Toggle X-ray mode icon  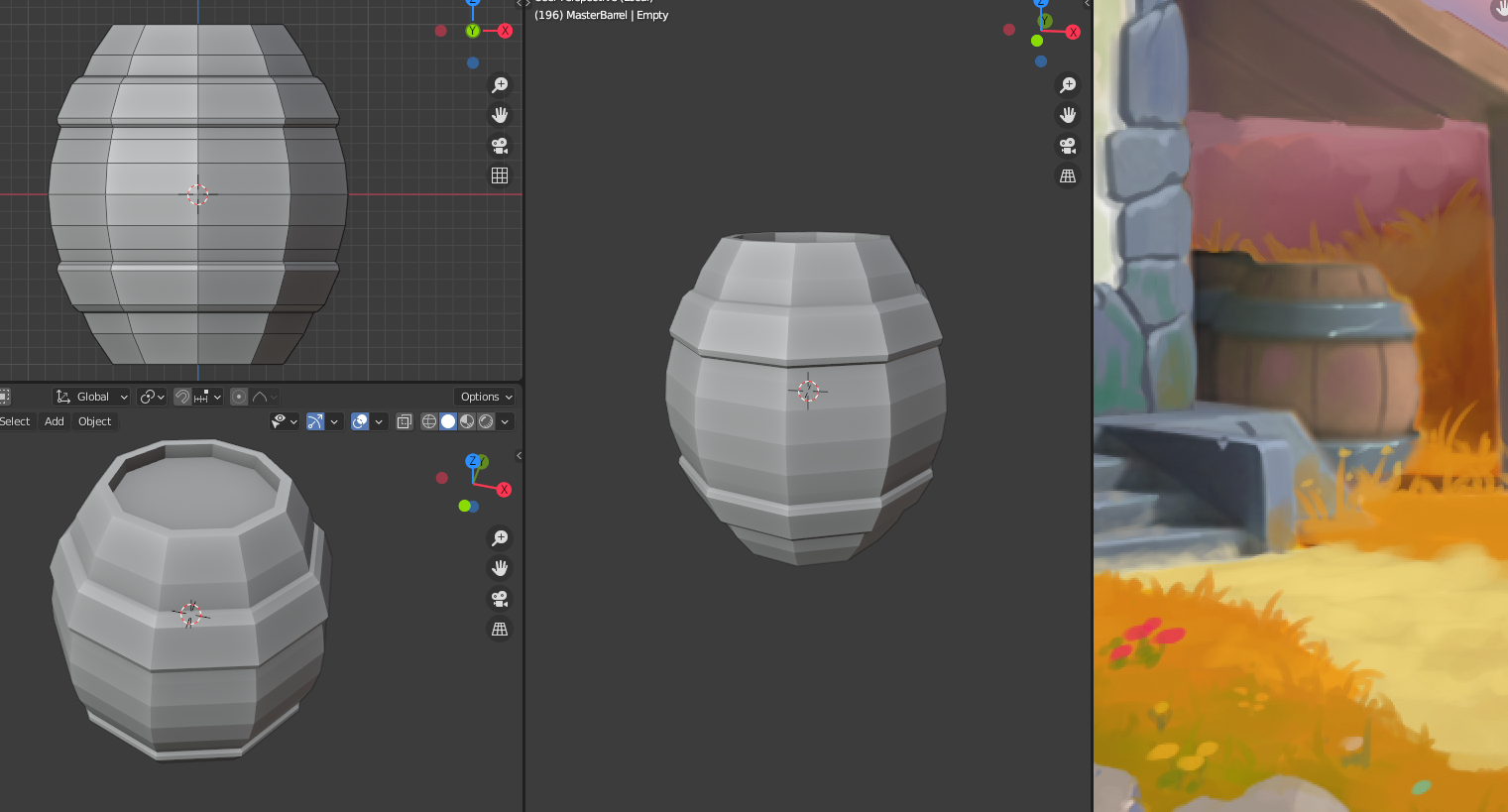click(405, 421)
